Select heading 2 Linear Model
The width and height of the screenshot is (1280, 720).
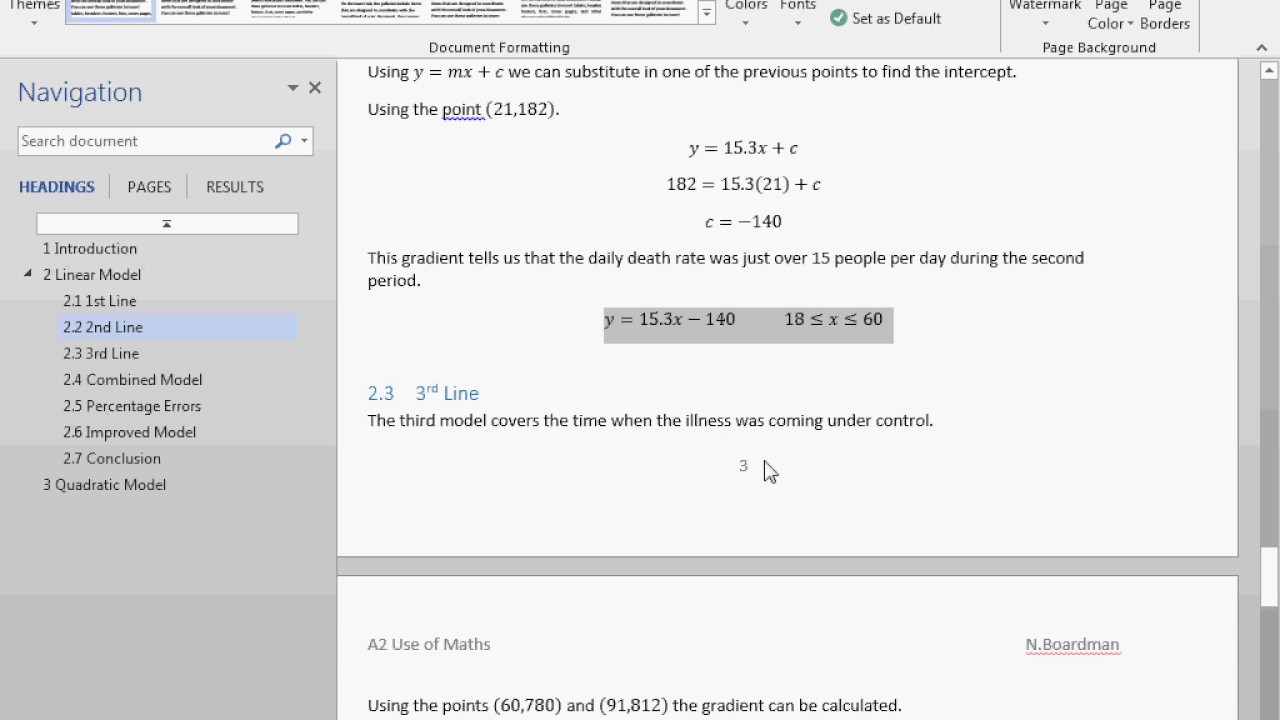click(92, 274)
